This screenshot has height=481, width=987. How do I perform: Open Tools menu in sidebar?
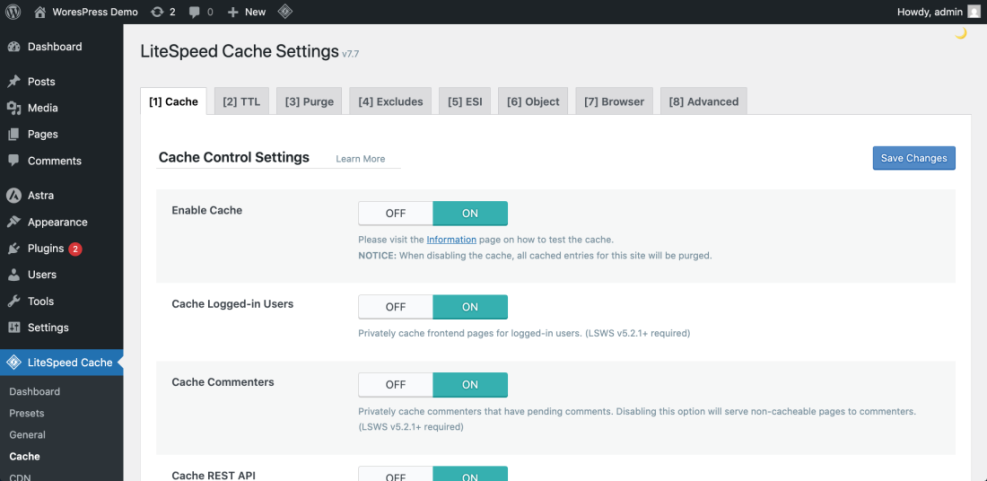(41, 301)
